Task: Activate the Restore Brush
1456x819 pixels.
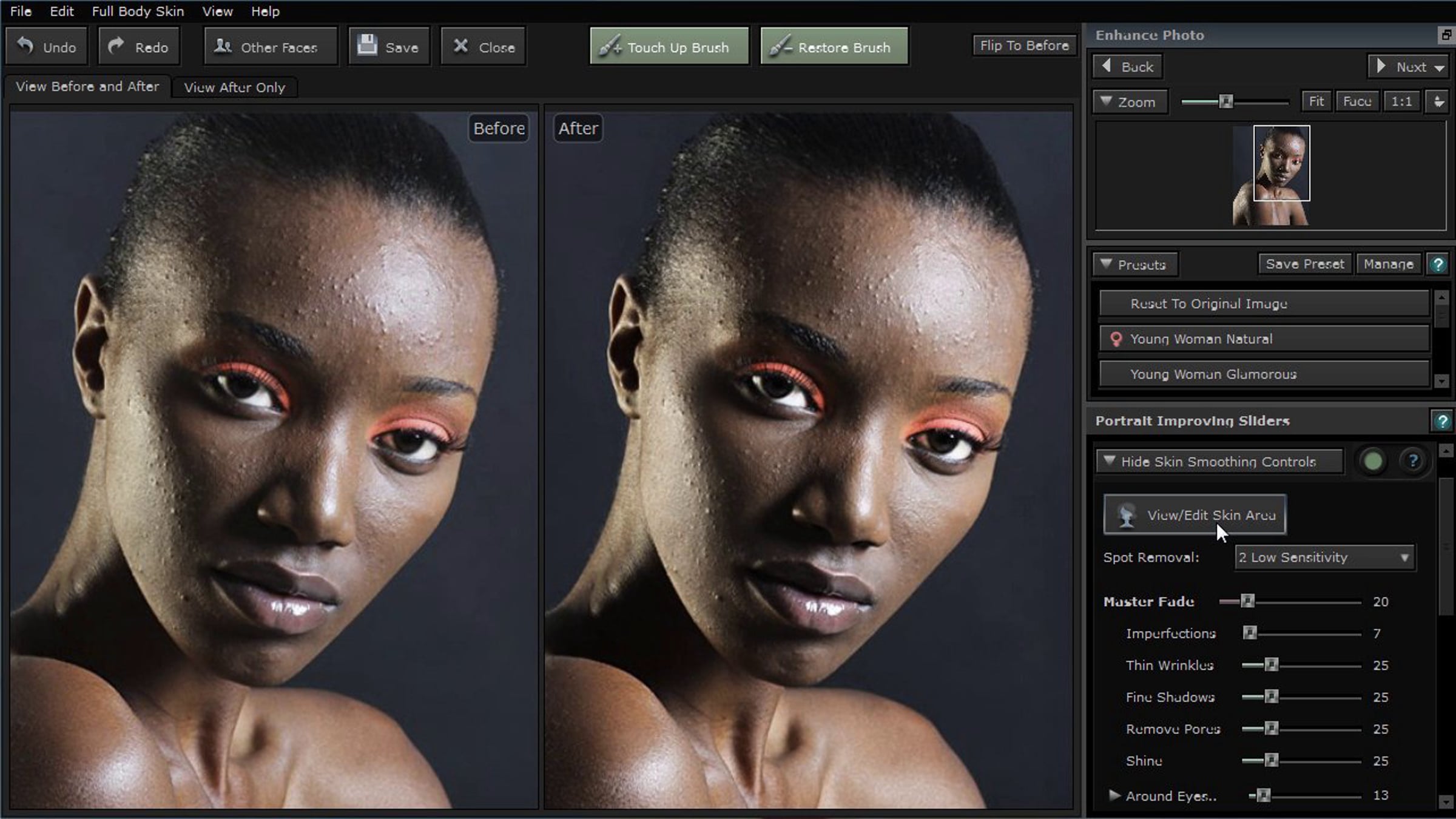Action: pyautogui.click(x=834, y=47)
